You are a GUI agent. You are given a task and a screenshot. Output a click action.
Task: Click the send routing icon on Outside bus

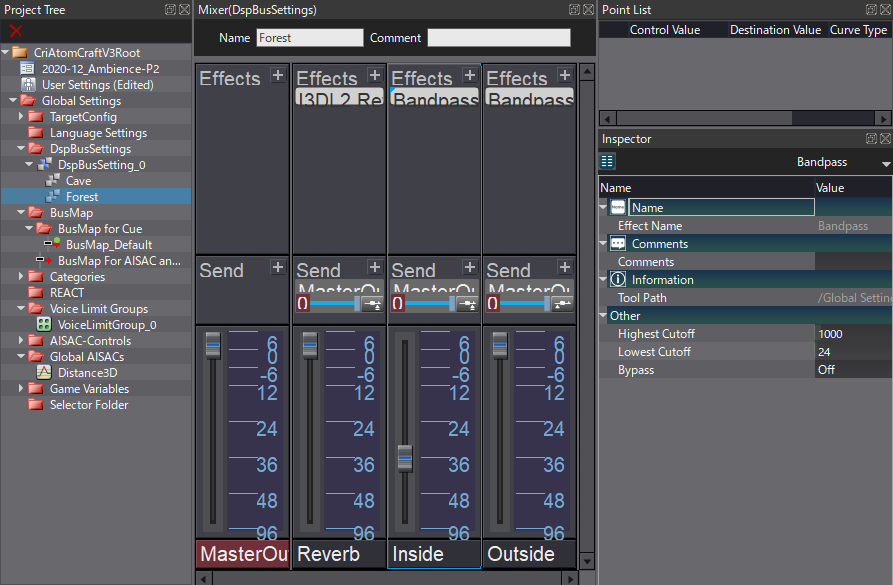563,304
